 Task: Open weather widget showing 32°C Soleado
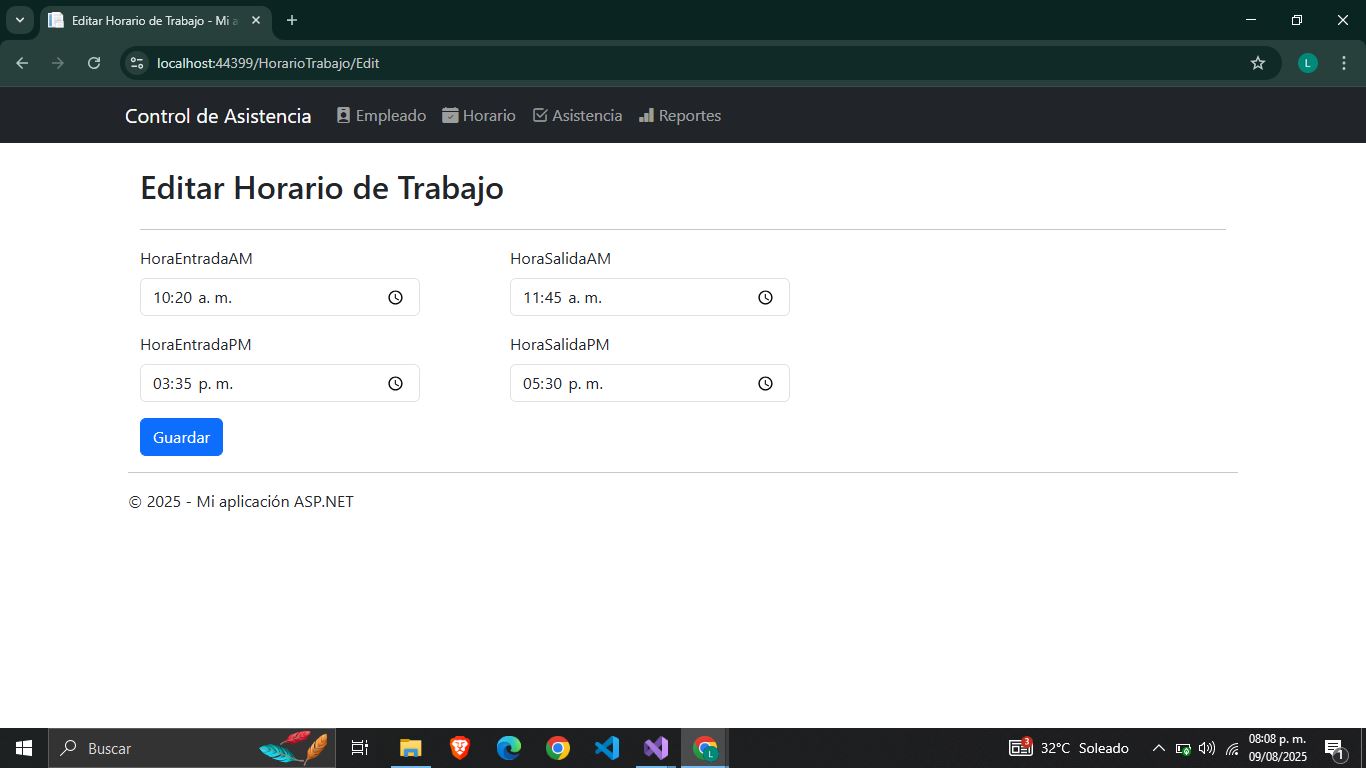pos(1069,748)
